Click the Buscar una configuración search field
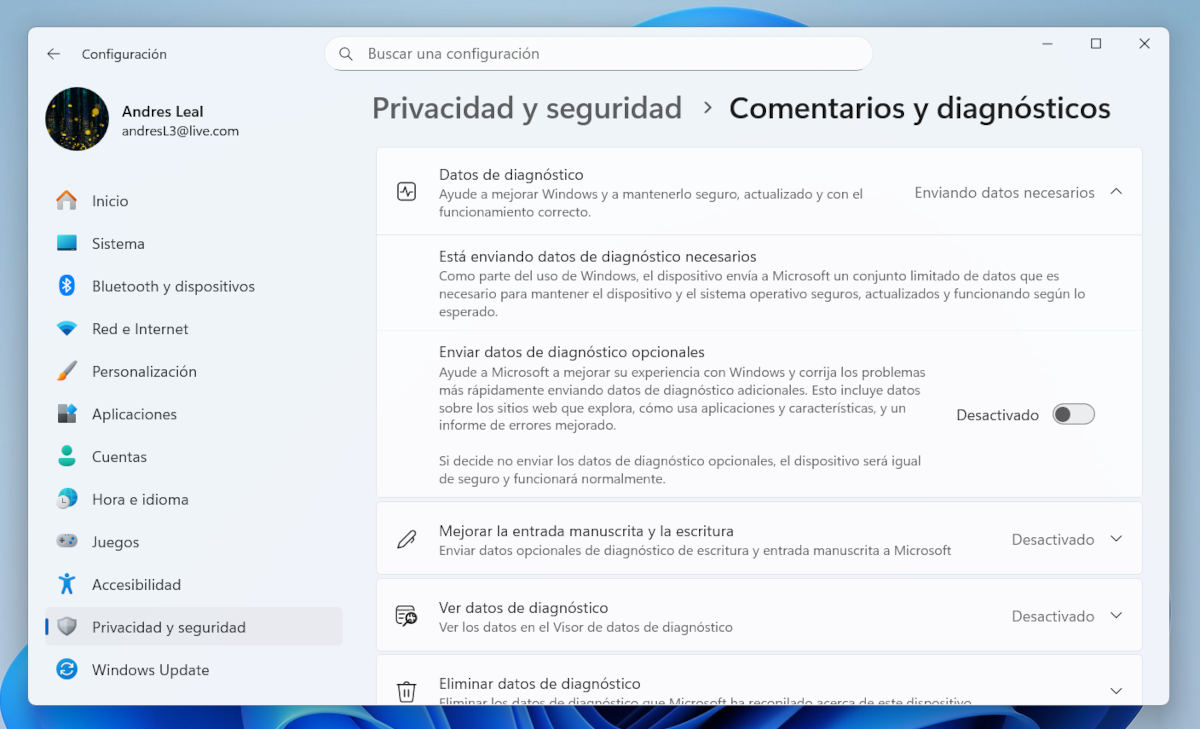 [598, 54]
